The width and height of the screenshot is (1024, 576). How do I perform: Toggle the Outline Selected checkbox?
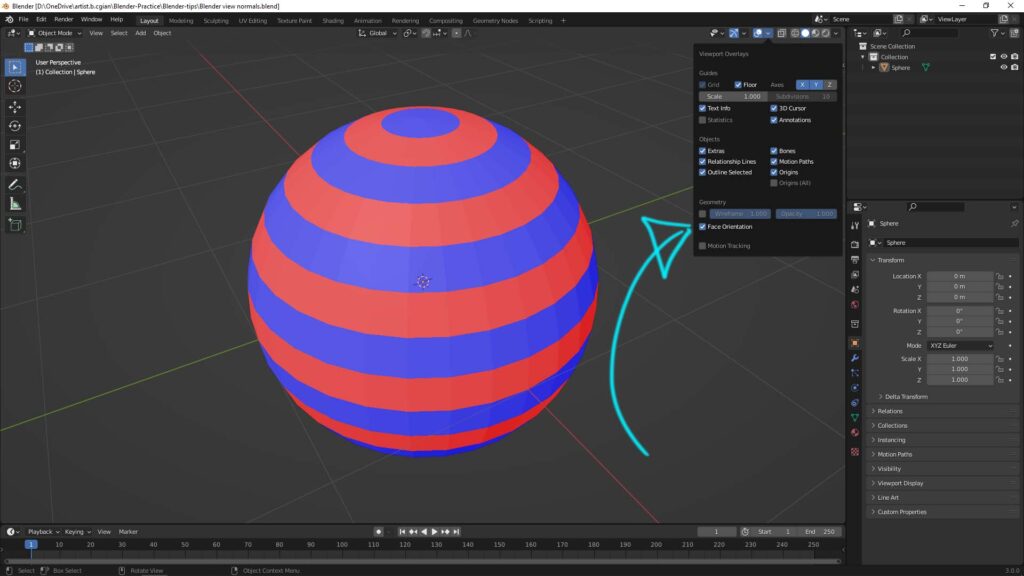click(703, 172)
